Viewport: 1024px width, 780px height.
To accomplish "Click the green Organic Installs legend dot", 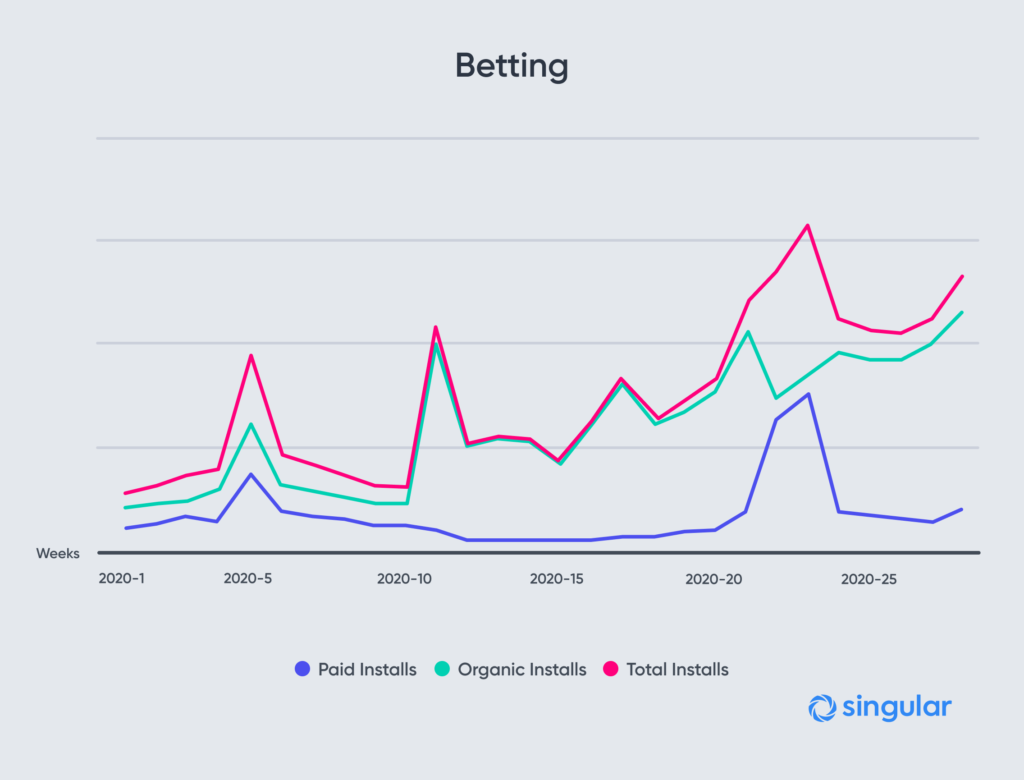I will 442,669.
